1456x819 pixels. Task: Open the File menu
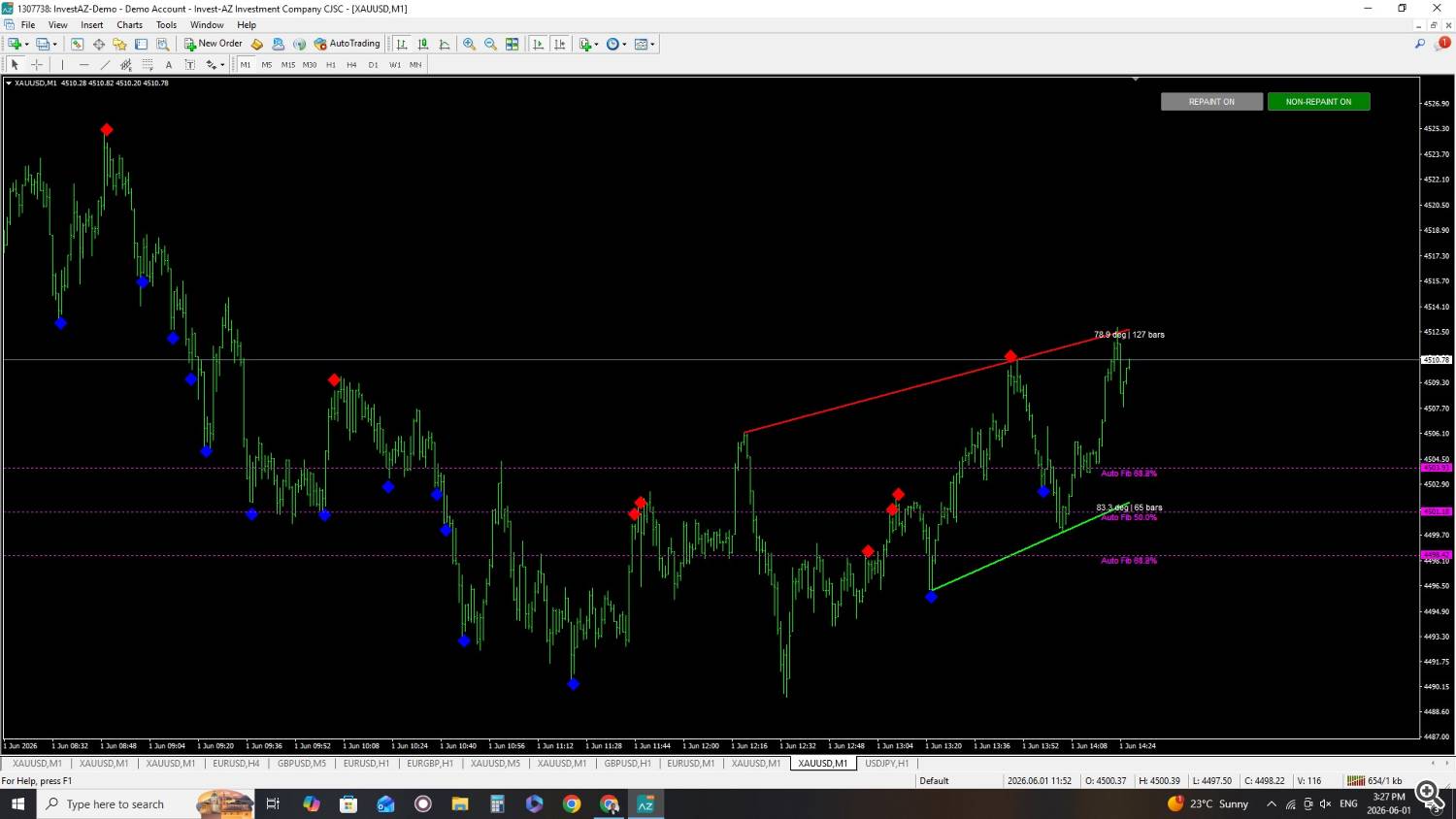click(x=28, y=25)
